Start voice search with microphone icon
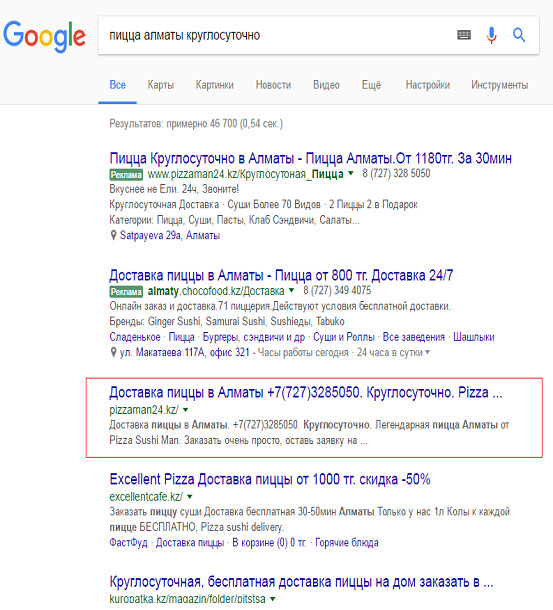This screenshot has width=553, height=610. (x=492, y=35)
